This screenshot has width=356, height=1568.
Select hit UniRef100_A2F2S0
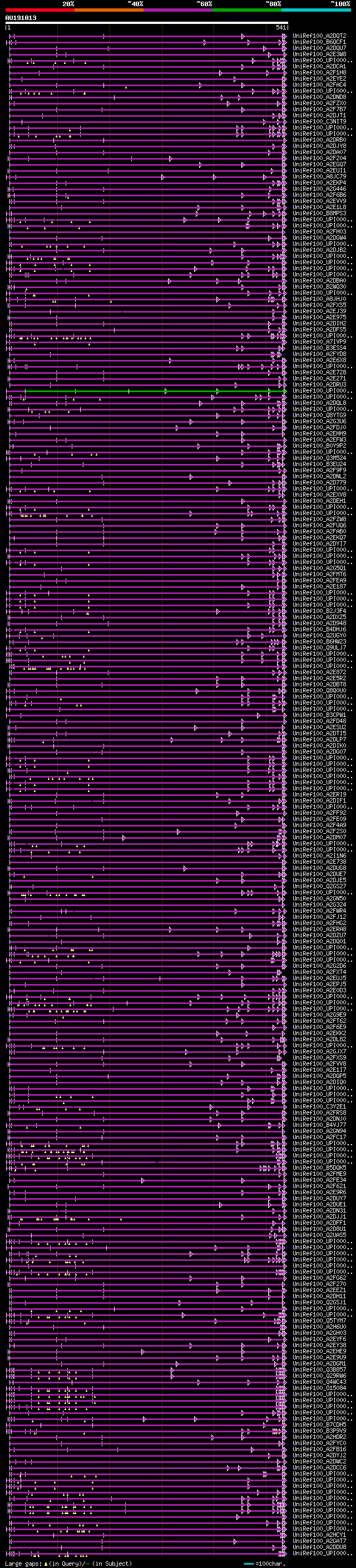(x=319, y=831)
